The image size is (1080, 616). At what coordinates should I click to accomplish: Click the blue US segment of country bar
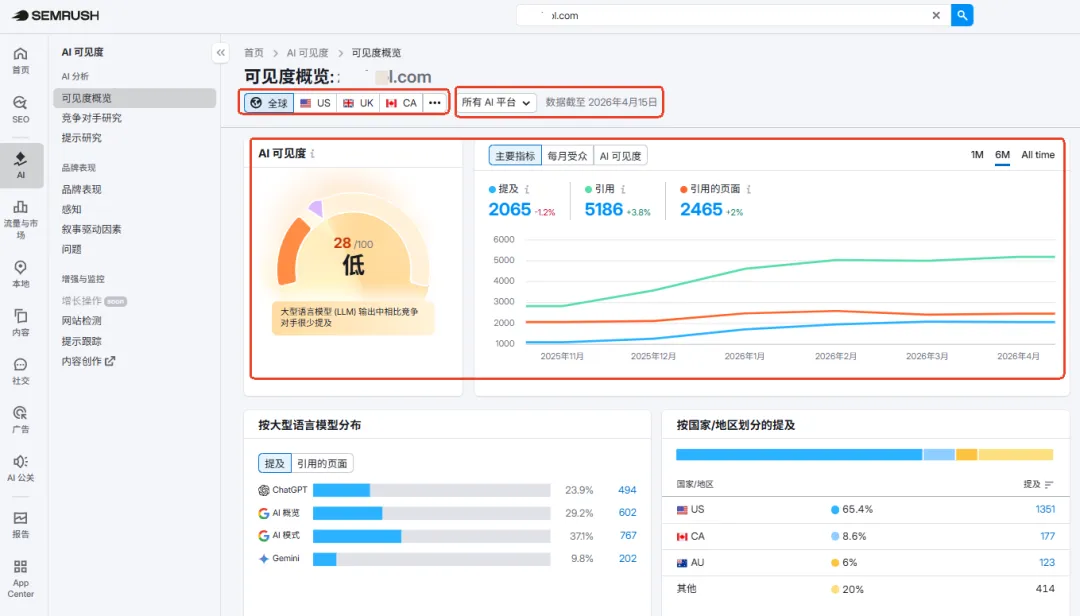pos(799,455)
